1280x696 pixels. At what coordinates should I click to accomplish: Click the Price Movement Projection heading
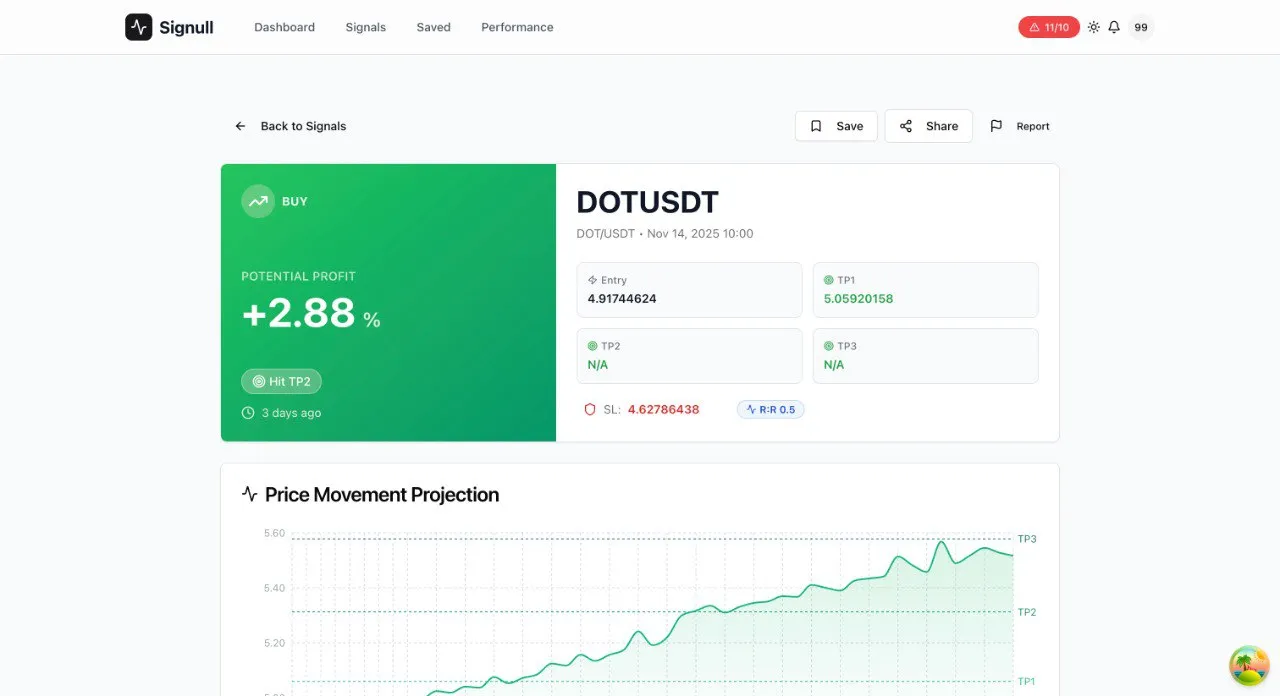[382, 494]
